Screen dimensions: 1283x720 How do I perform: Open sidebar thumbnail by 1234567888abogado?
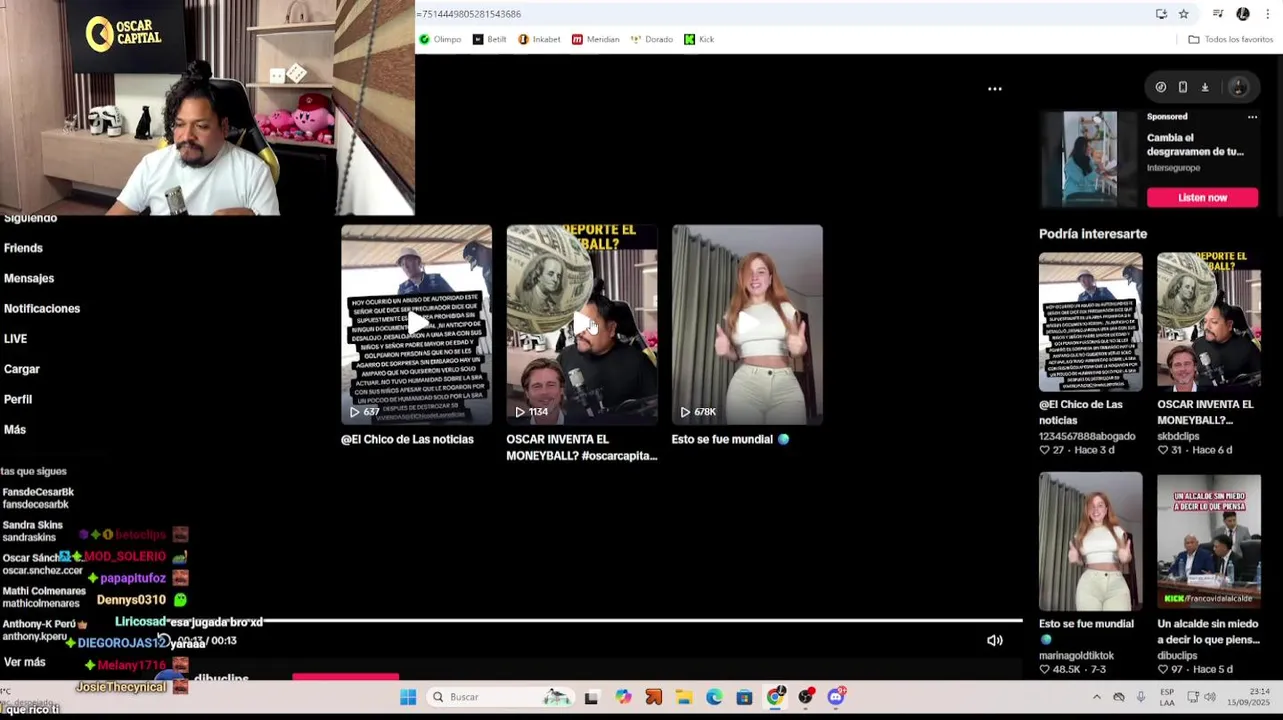coord(1090,322)
